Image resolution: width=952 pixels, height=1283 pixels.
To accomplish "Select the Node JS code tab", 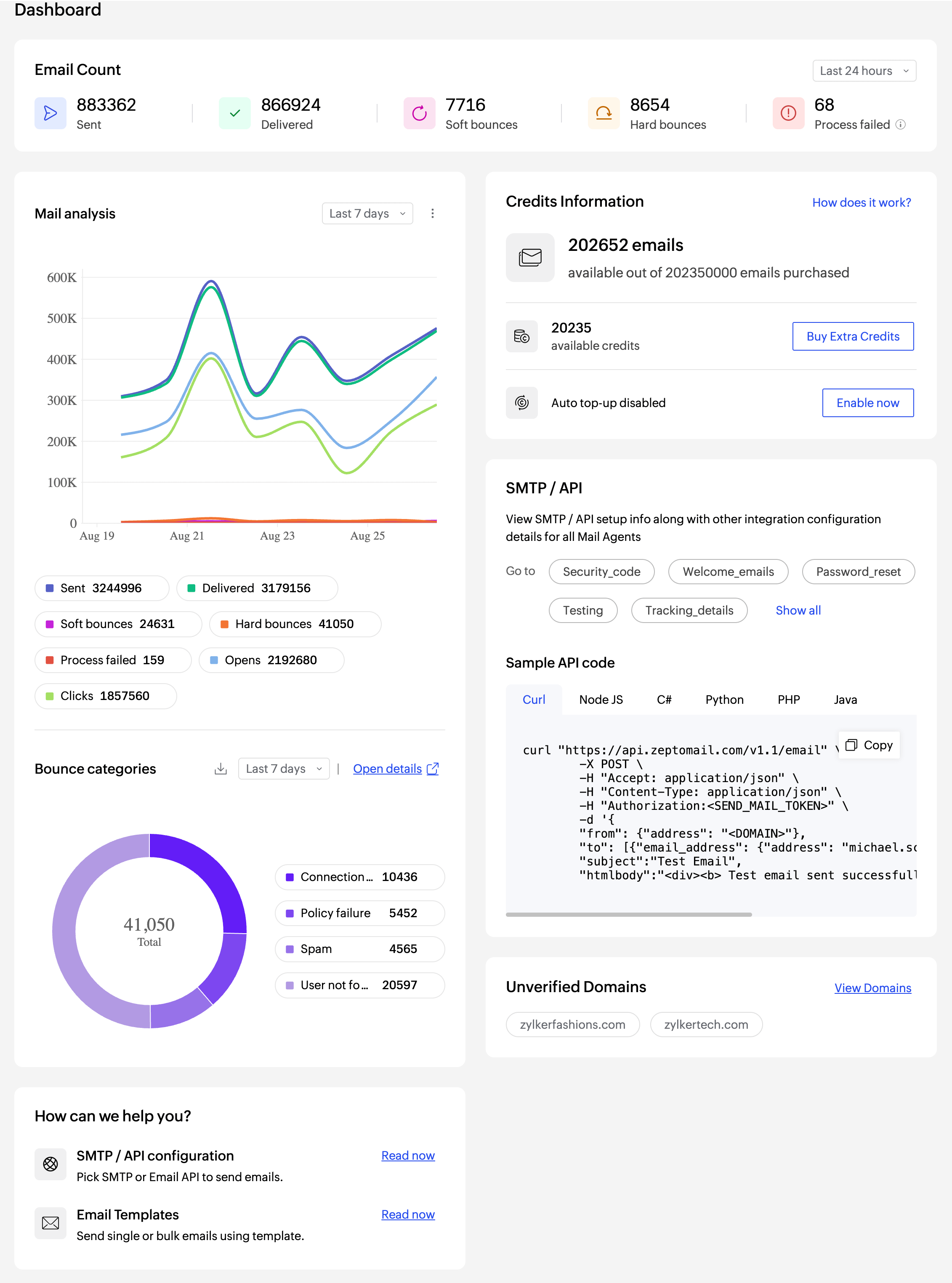I will coord(601,700).
